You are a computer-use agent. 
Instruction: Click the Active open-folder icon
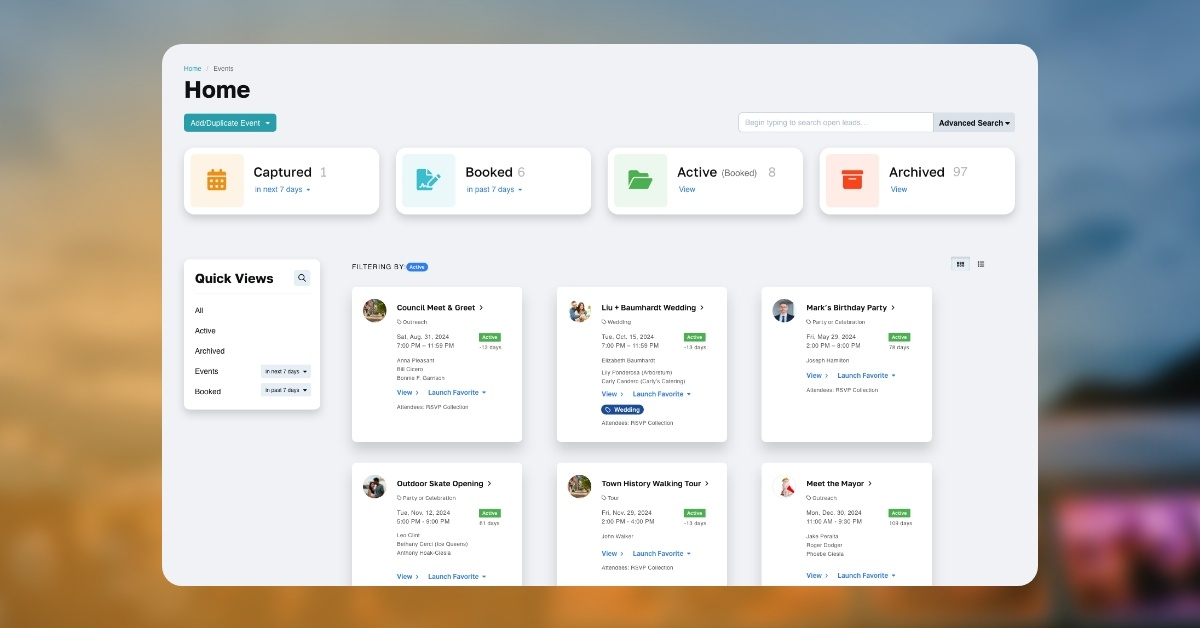click(640, 180)
